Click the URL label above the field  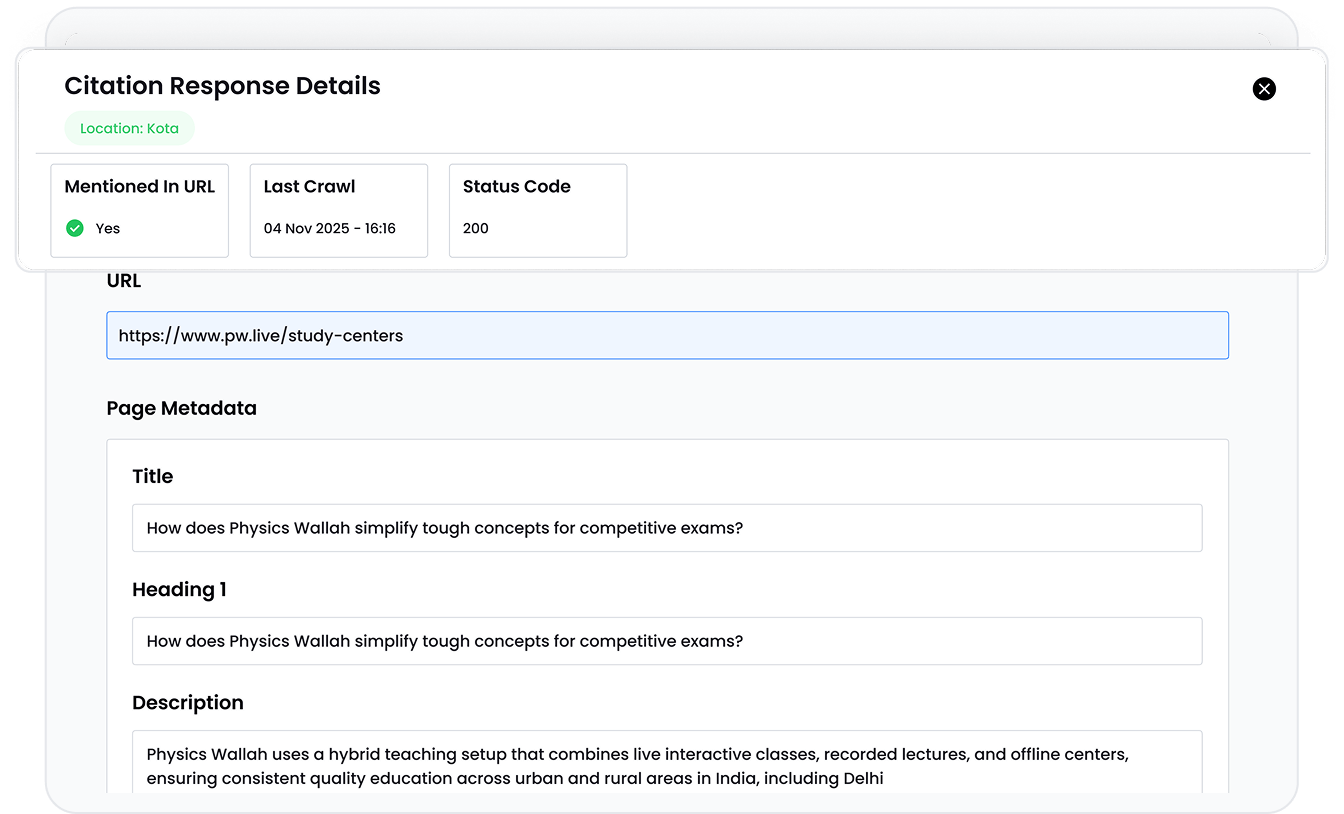point(124,281)
